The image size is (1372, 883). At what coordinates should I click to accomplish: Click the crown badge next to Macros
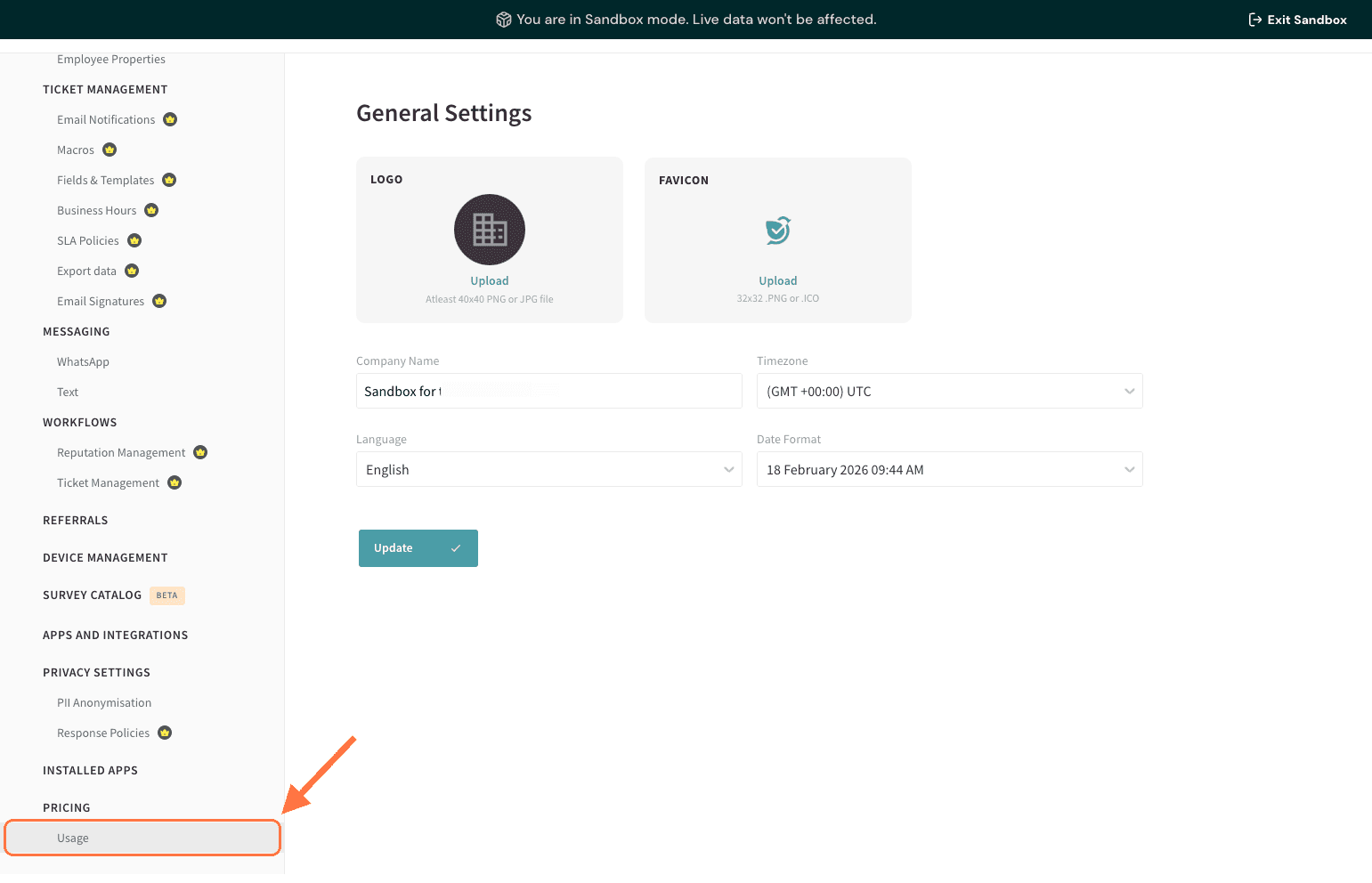(110, 150)
